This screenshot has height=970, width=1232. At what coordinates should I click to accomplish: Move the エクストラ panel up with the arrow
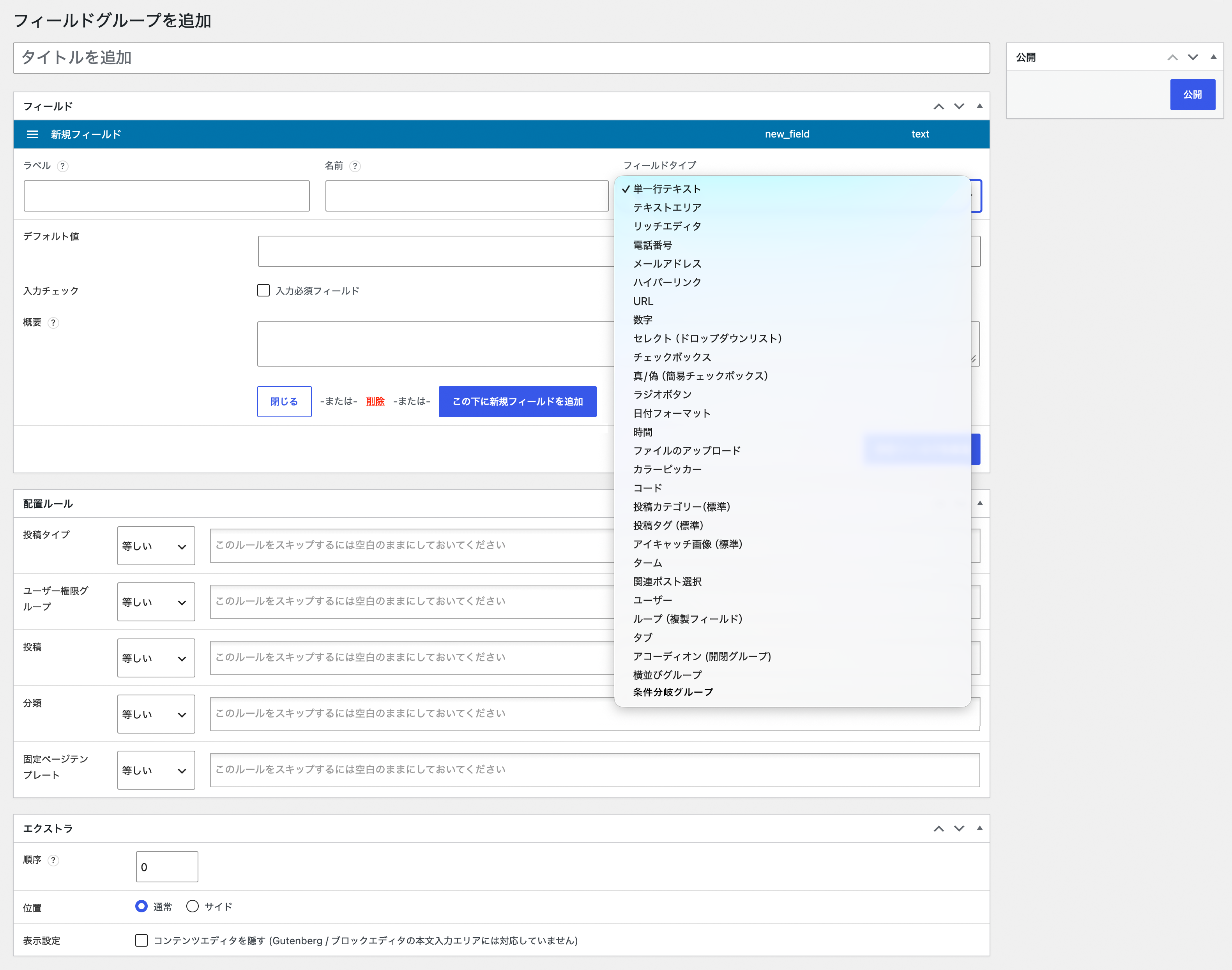click(939, 829)
